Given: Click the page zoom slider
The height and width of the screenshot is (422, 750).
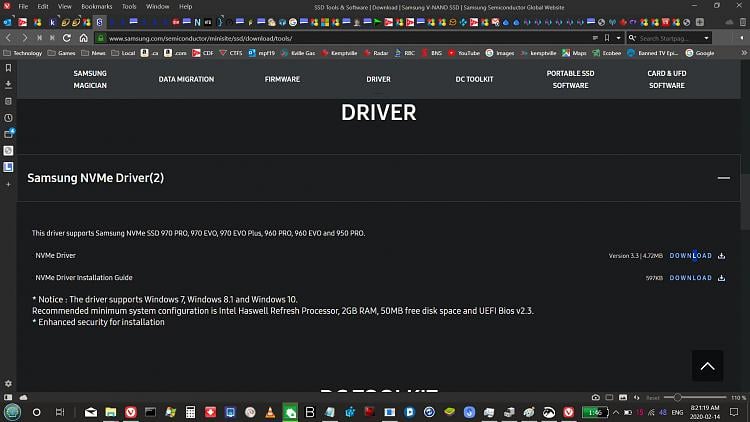Looking at the screenshot, I should 695,398.
